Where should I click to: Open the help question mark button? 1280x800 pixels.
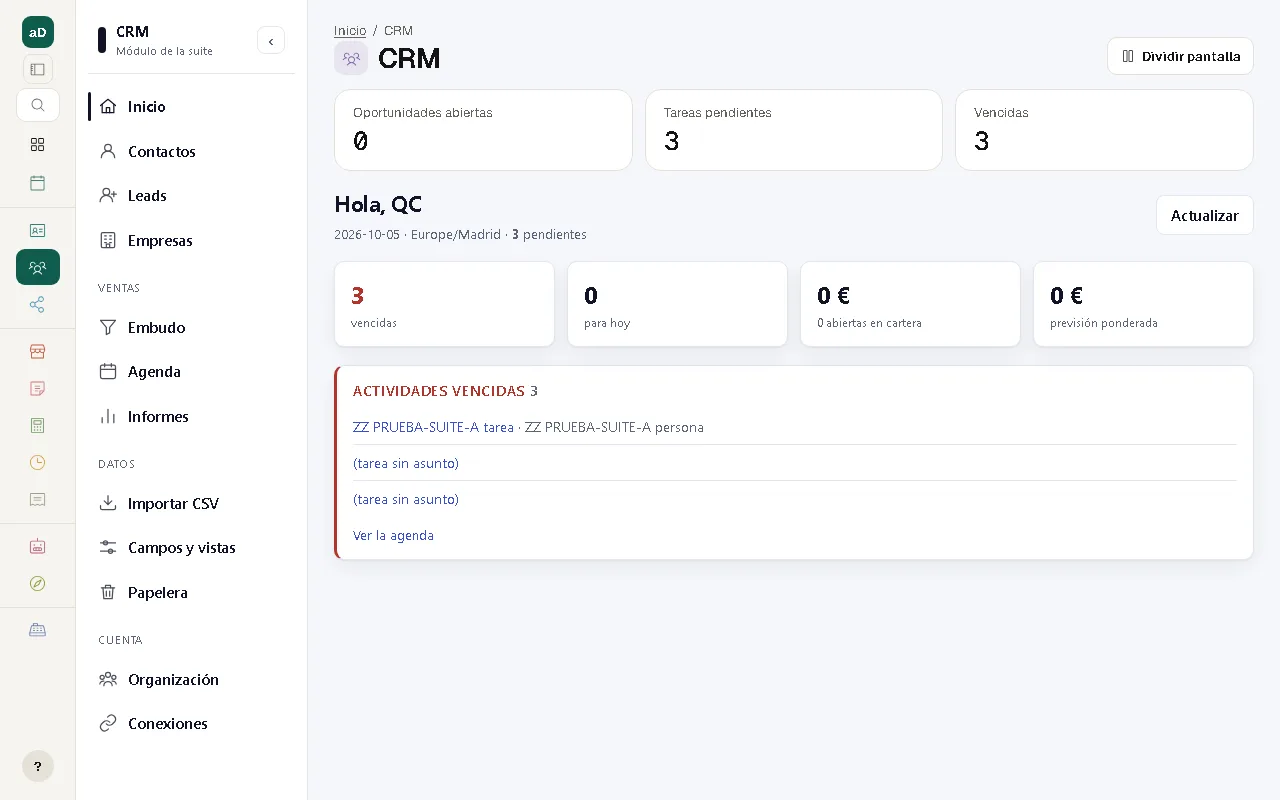38,766
